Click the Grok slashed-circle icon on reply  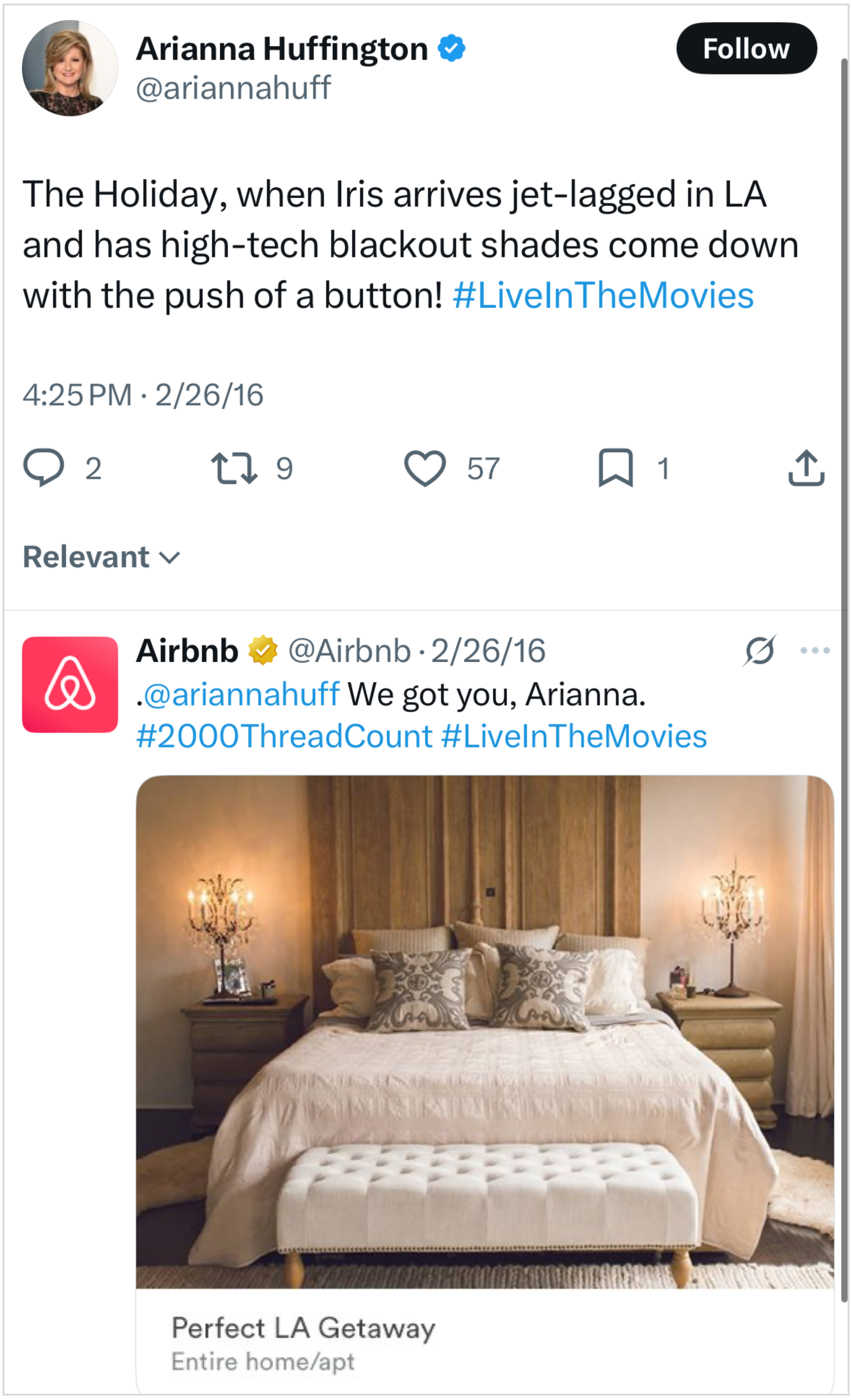pos(759,651)
